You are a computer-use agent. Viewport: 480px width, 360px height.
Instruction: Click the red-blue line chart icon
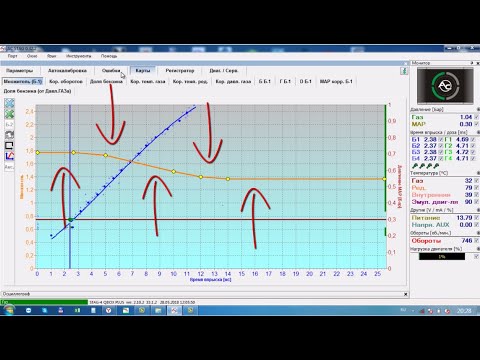[9, 156]
